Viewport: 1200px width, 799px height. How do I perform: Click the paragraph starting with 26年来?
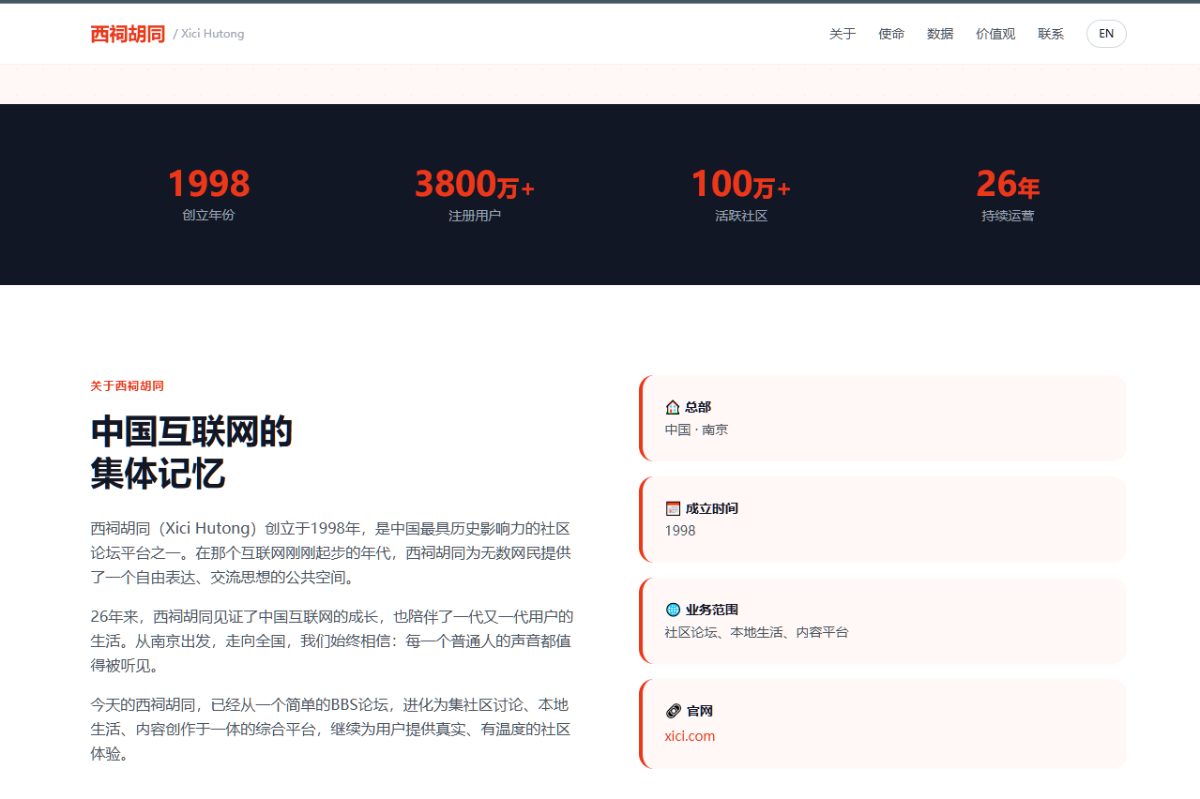coord(331,641)
